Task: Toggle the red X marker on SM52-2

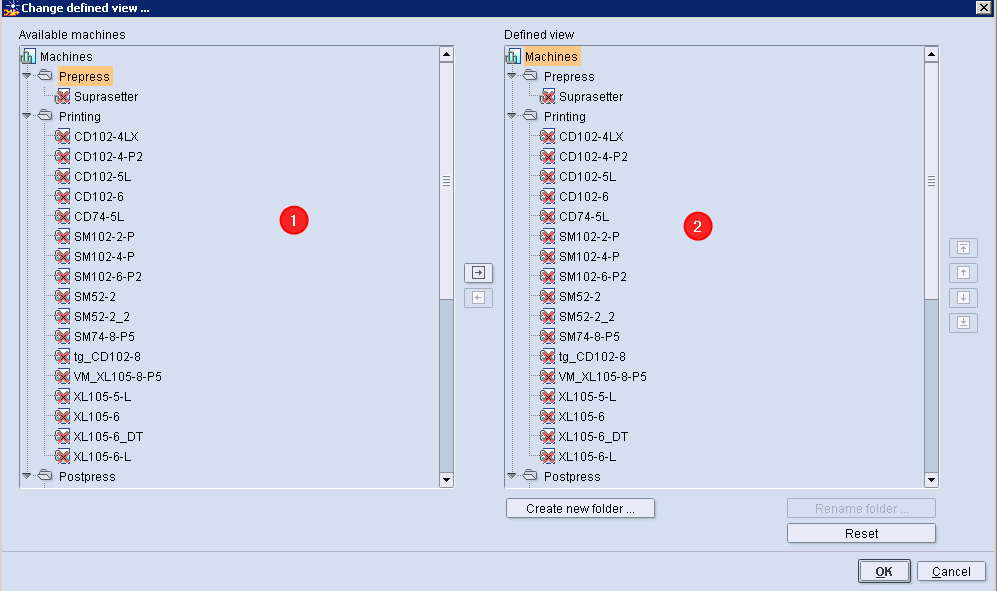Action: [61, 296]
